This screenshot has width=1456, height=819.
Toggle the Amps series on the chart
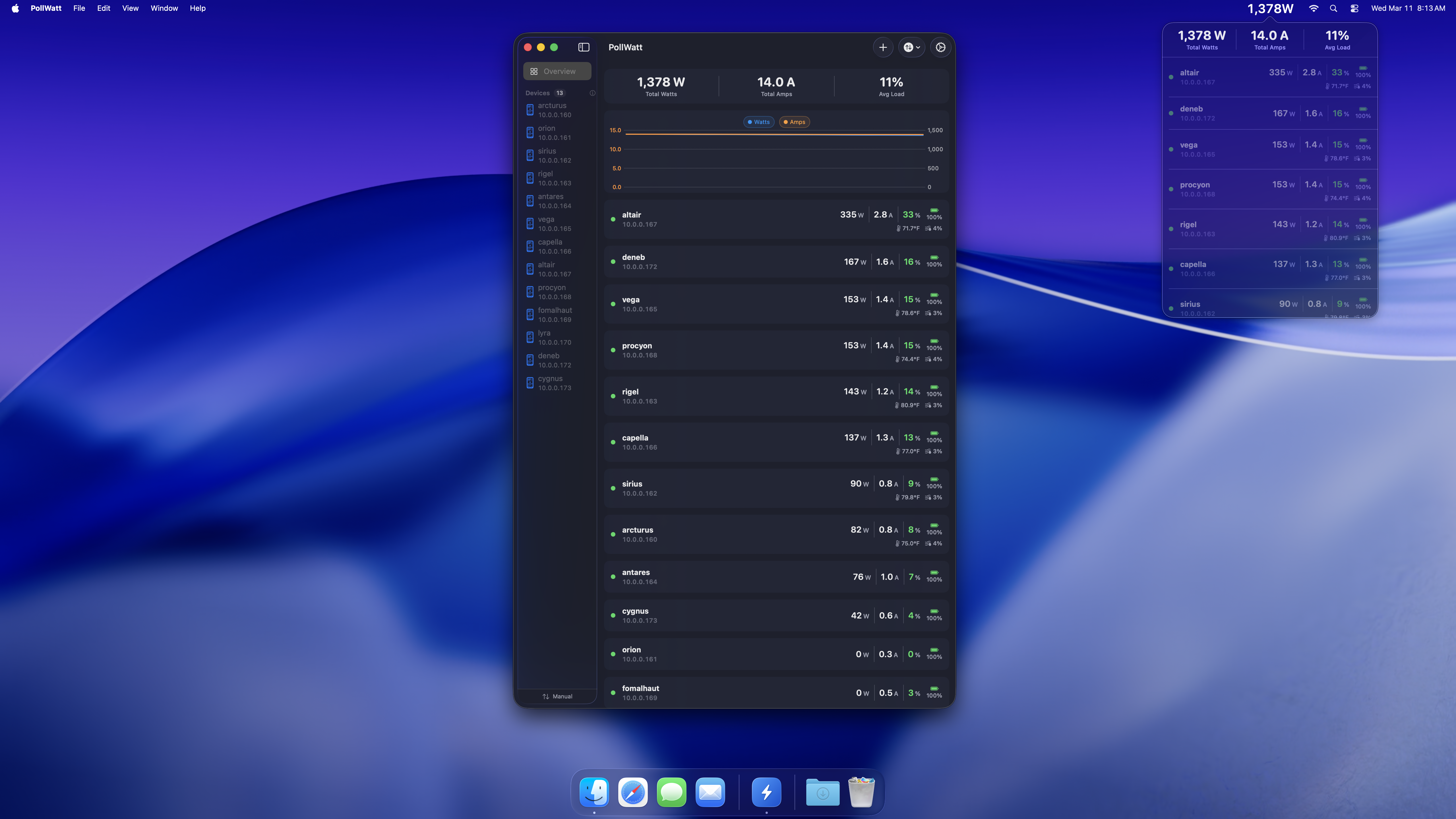pos(794,121)
